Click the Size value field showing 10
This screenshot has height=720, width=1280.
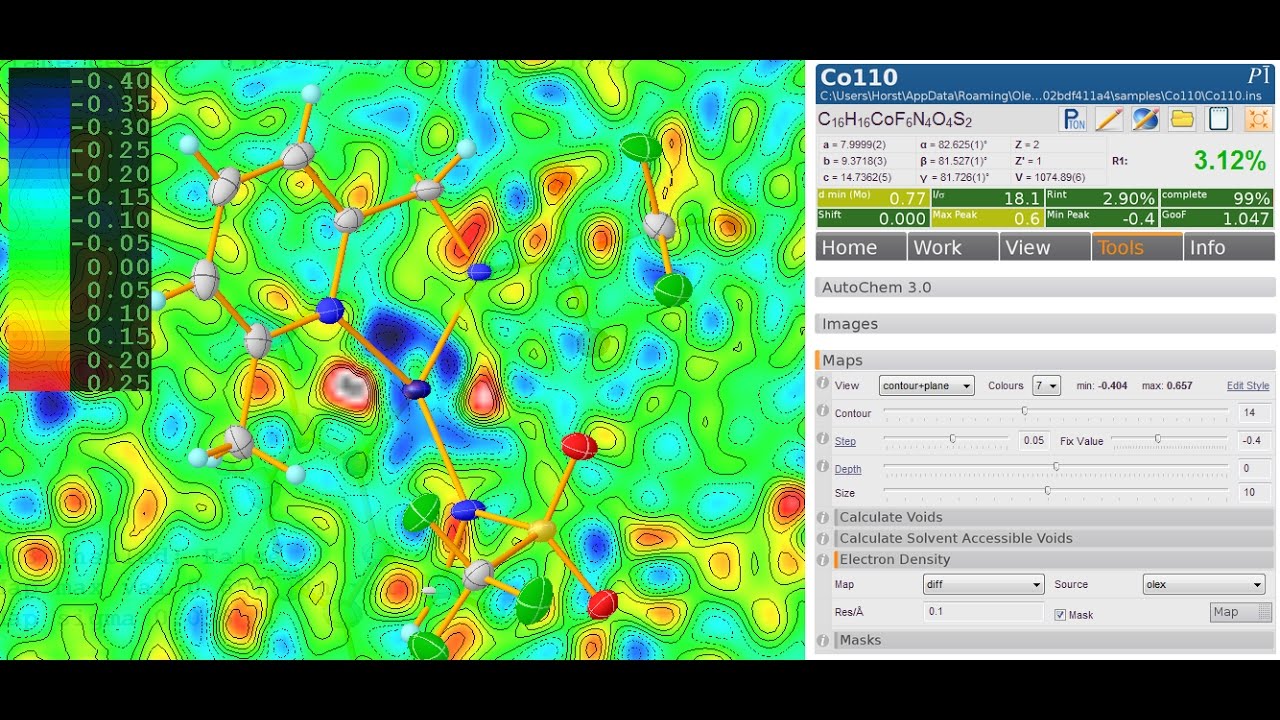(1254, 493)
